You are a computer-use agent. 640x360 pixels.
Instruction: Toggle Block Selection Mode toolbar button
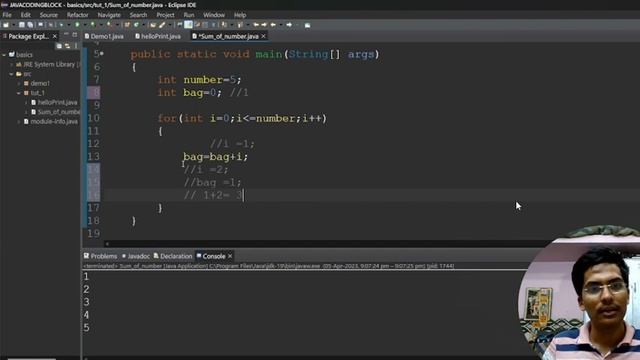(205, 25)
